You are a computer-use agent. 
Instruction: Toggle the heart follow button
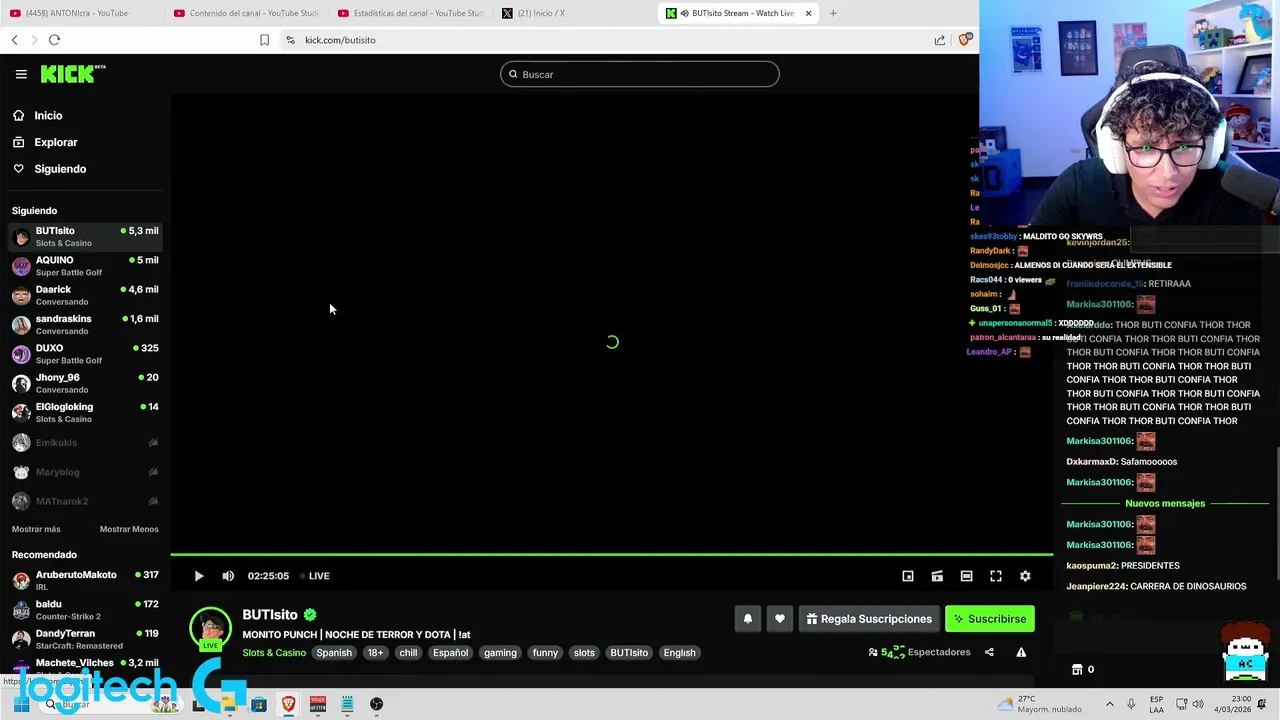[x=779, y=619]
